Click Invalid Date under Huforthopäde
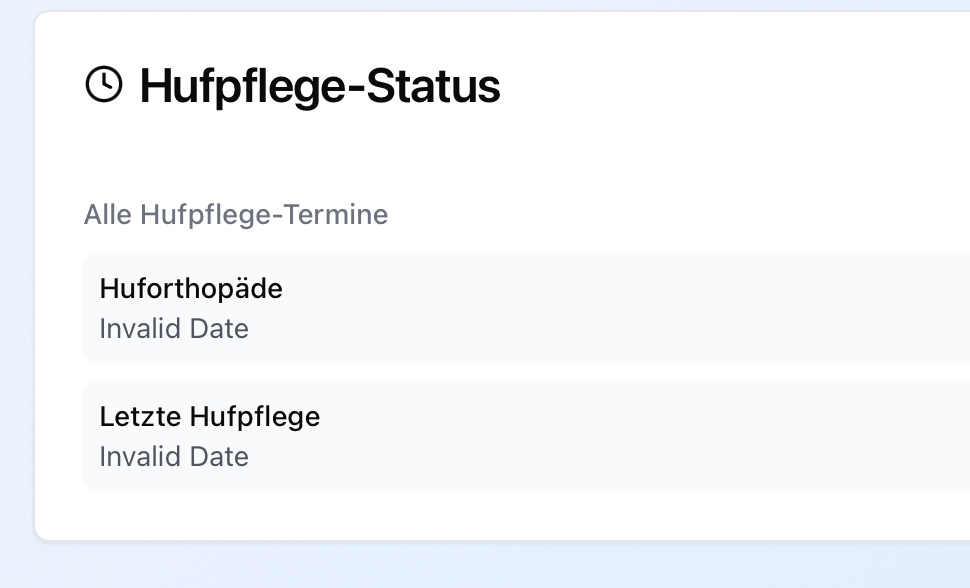This screenshot has width=970, height=588. point(174,329)
